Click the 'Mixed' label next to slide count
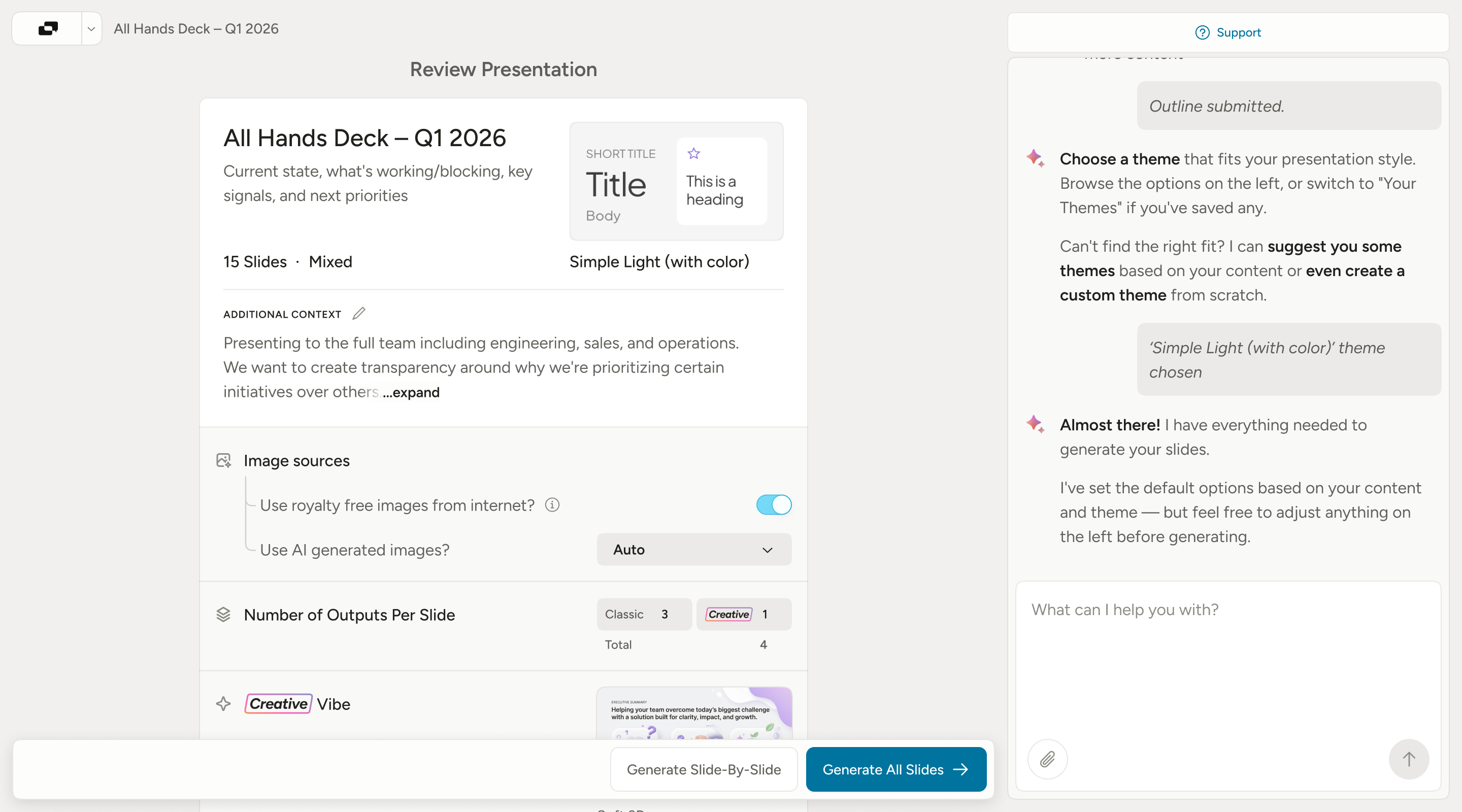1462x812 pixels. click(x=330, y=261)
